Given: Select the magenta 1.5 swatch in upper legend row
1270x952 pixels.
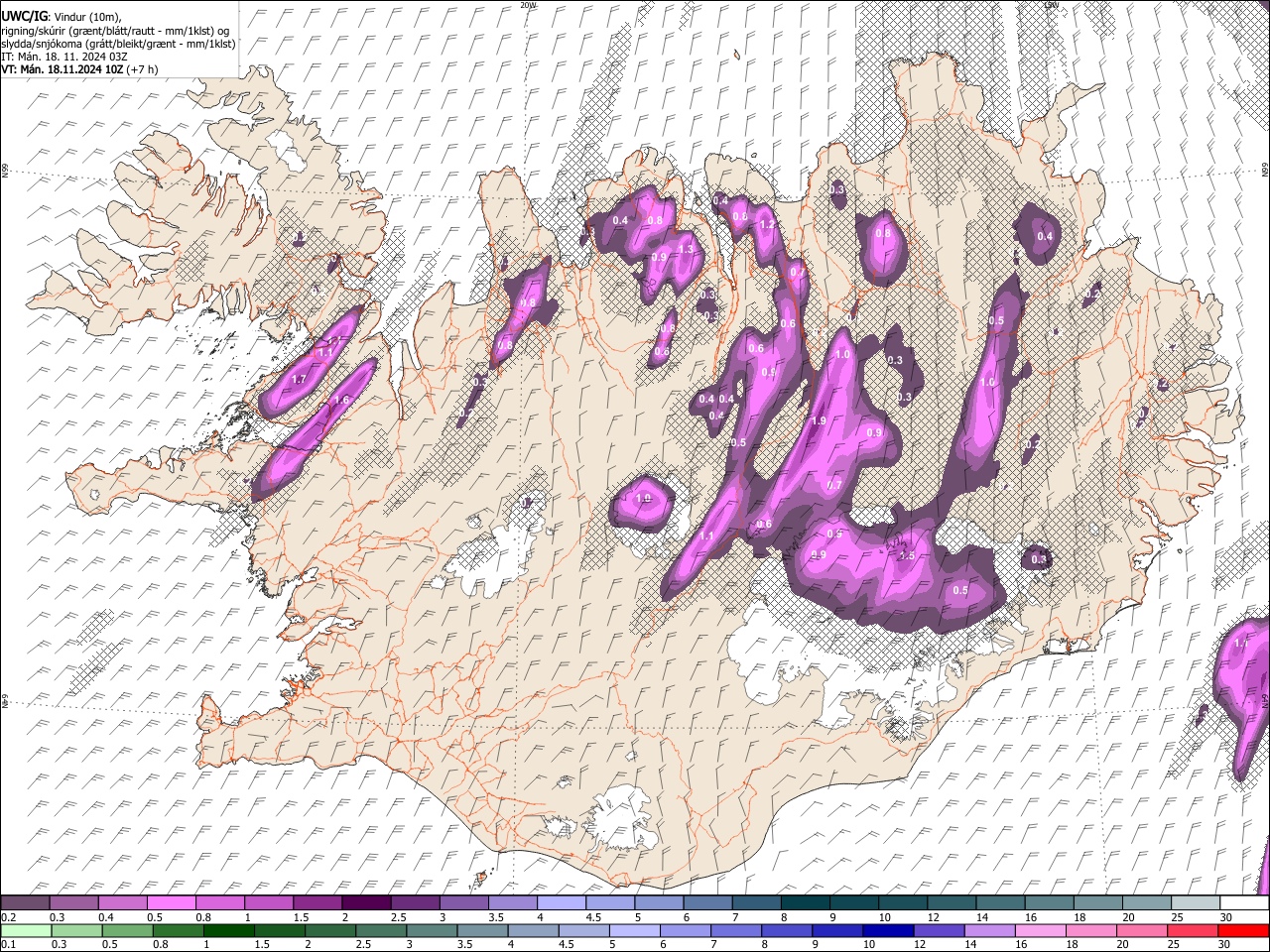Looking at the screenshot, I should pyautogui.click(x=317, y=902).
